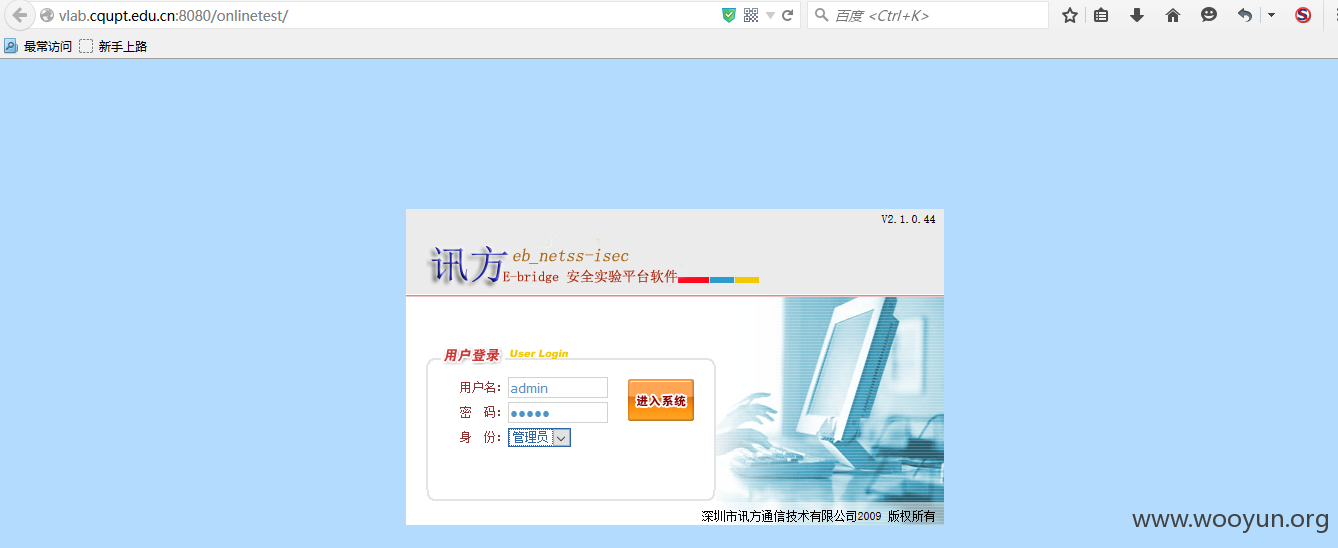Click the 用户名 field containing admin
The height and width of the screenshot is (548, 1338).
[x=558, y=388]
